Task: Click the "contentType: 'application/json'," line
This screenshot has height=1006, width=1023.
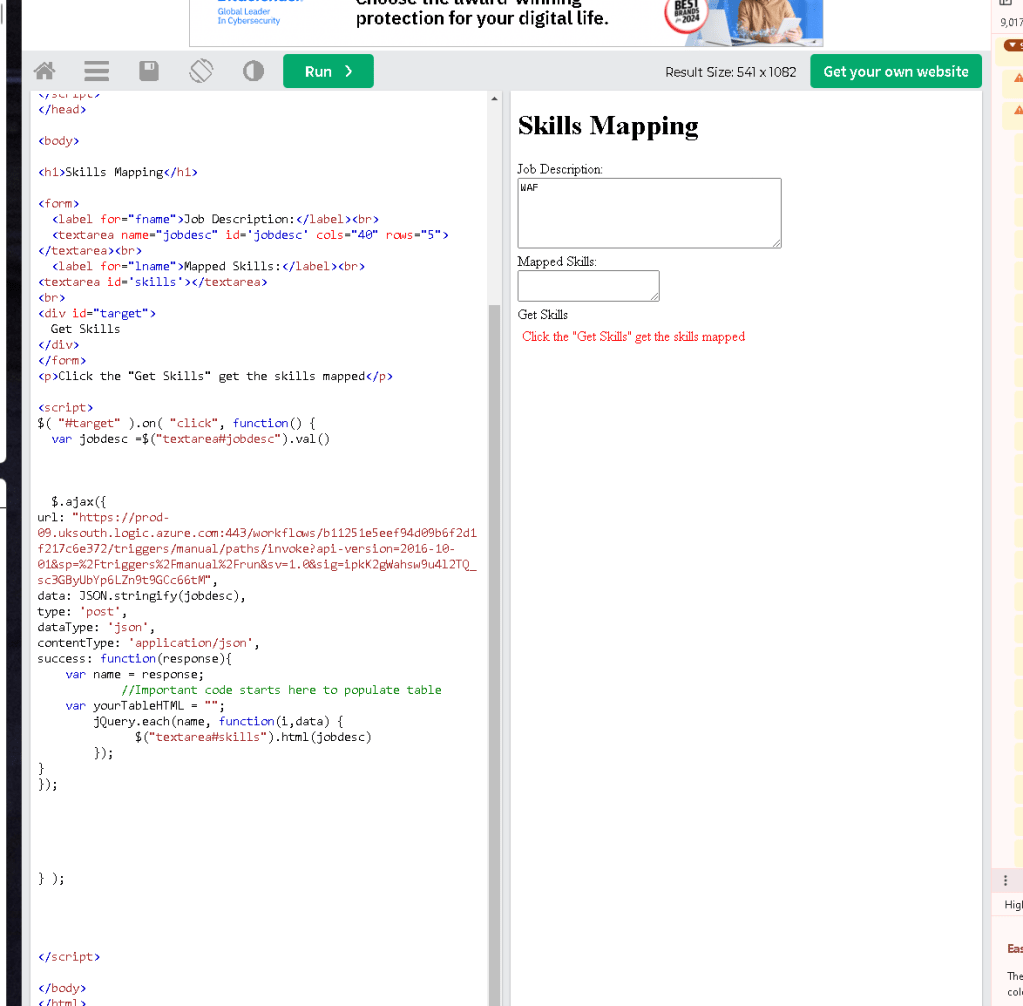Action: pyautogui.click(x=148, y=643)
